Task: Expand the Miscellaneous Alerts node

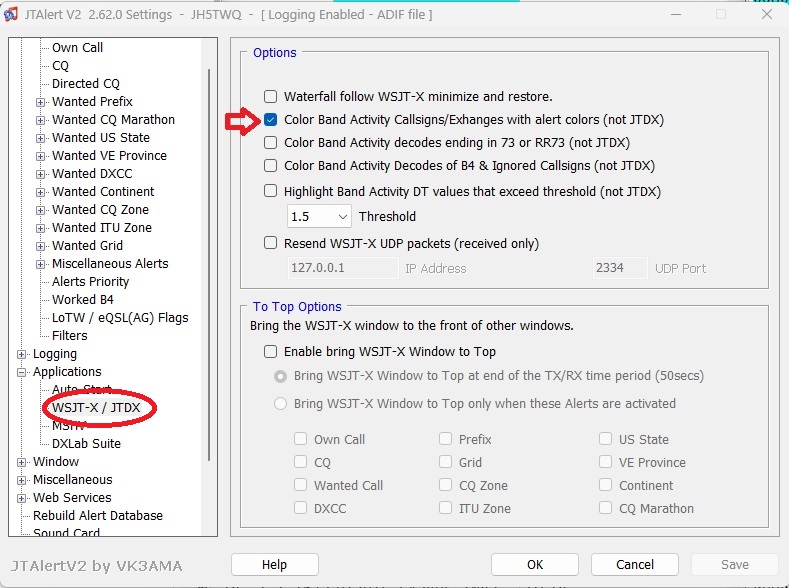Action: (x=40, y=264)
